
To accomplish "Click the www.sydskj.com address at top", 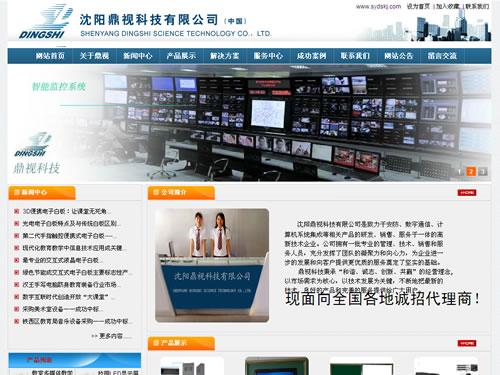I will click(378, 6).
